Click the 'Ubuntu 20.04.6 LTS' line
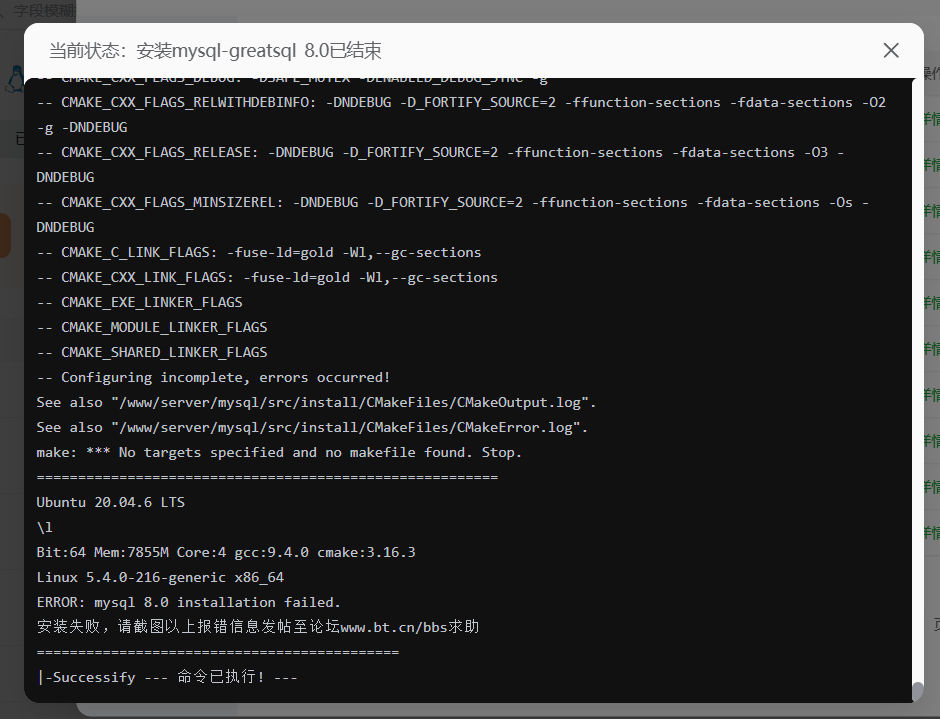The width and height of the screenshot is (940, 719). click(x=110, y=502)
